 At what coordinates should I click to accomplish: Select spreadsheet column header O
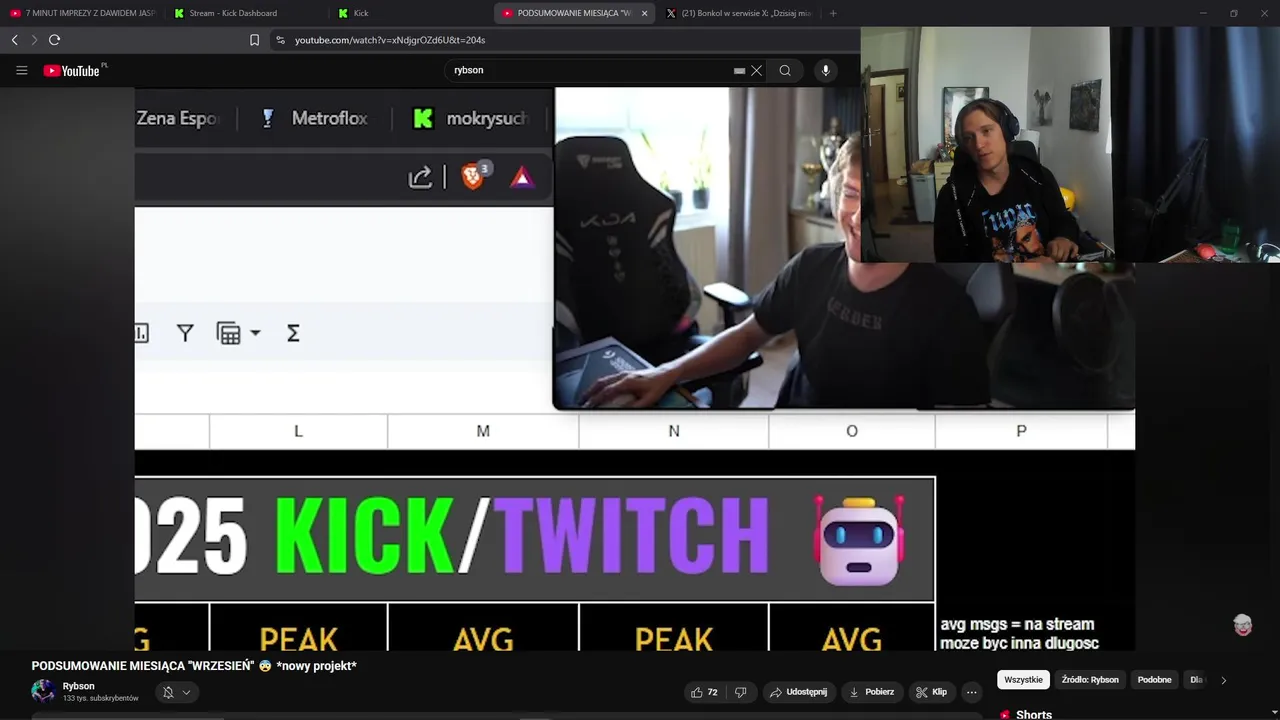point(852,431)
